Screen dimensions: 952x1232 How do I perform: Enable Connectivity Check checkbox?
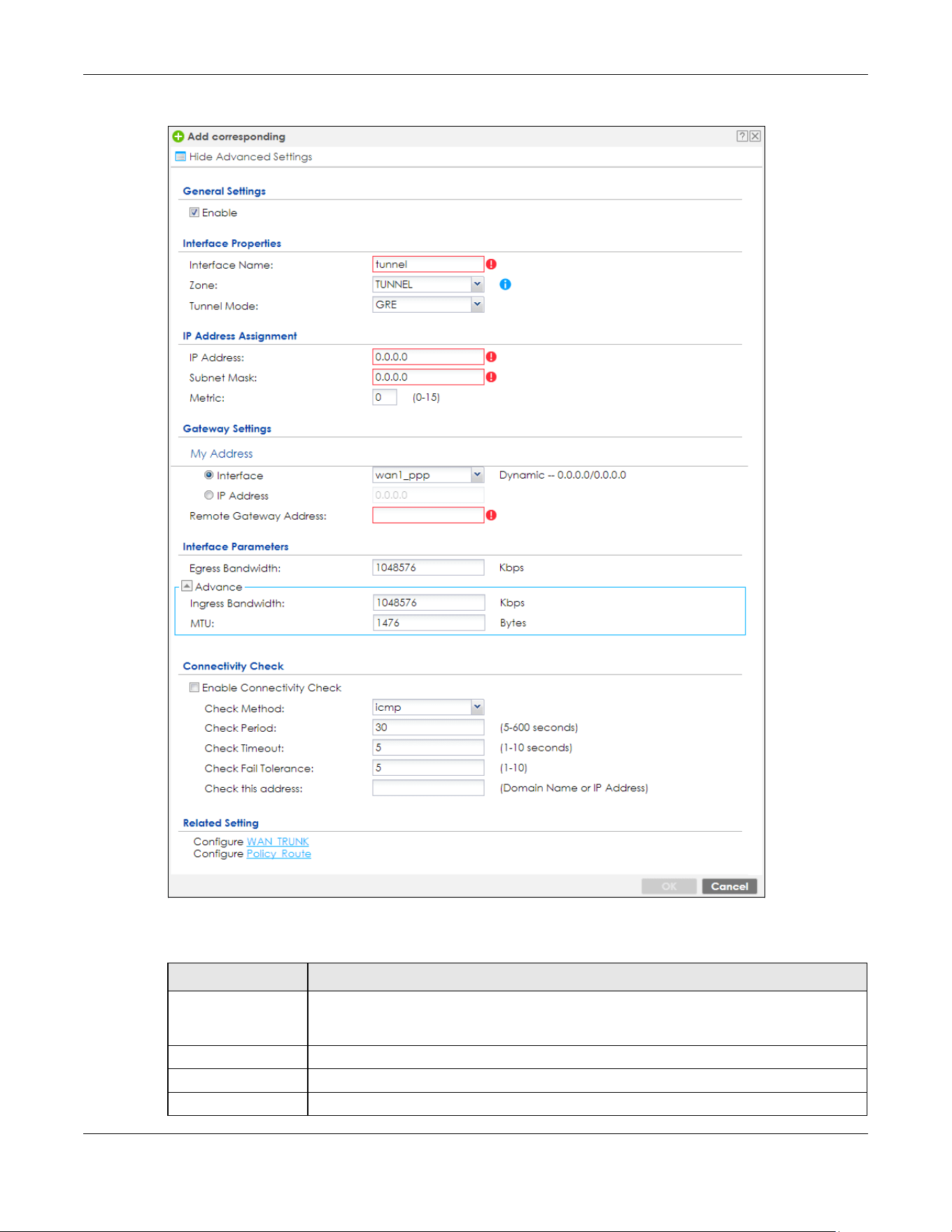(194, 688)
